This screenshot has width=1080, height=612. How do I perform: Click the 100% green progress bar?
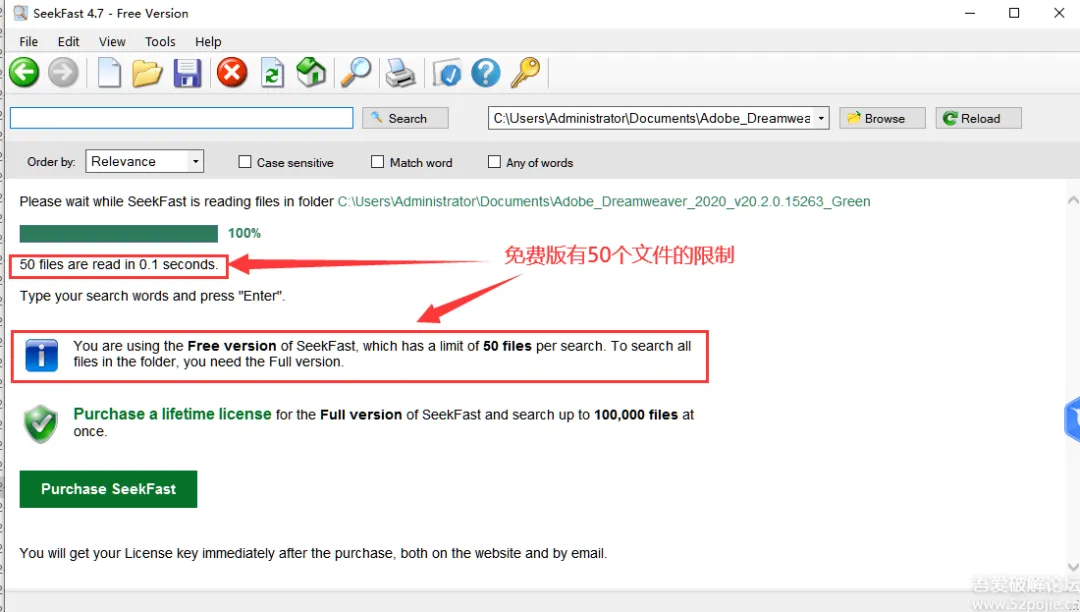[x=118, y=233]
